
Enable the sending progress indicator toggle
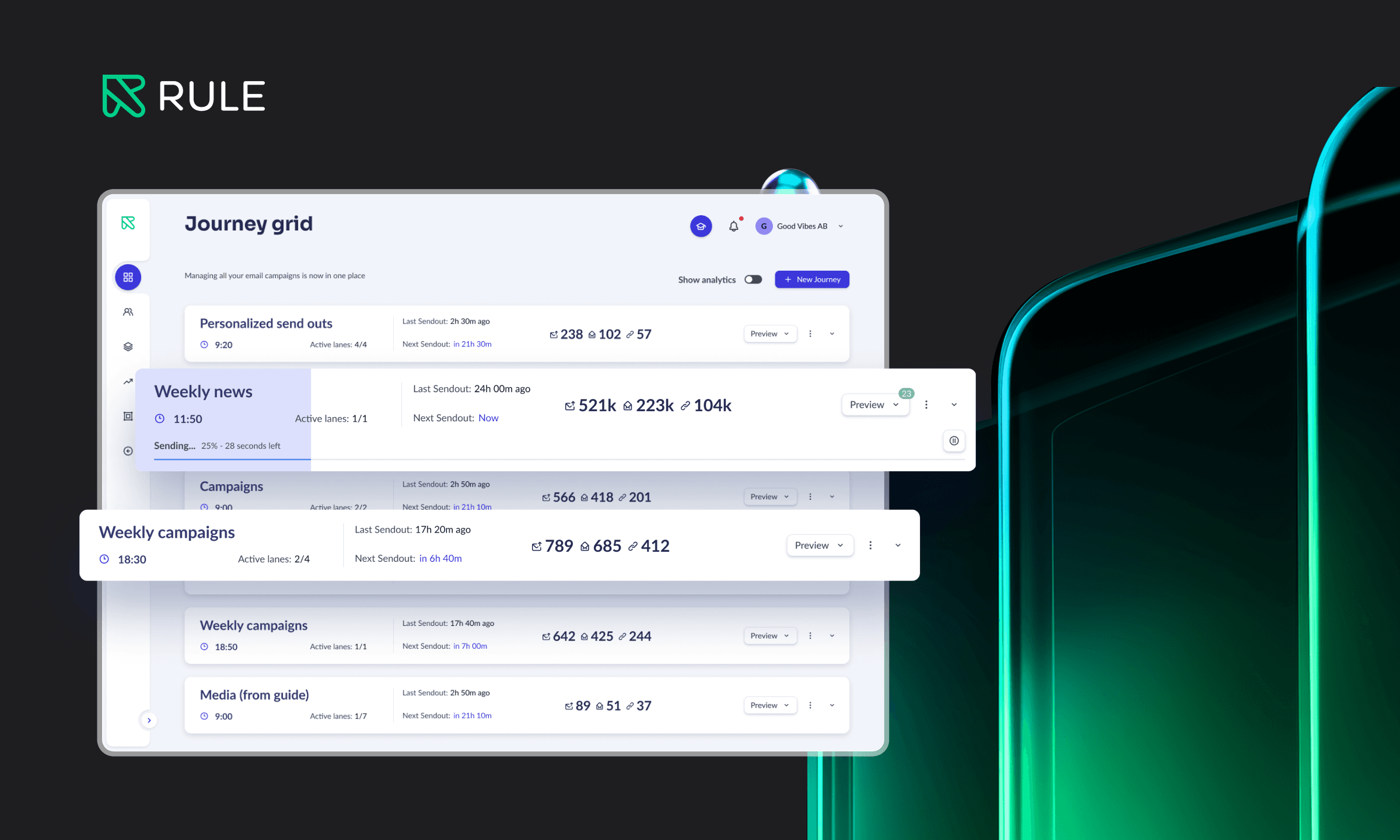[x=752, y=279]
